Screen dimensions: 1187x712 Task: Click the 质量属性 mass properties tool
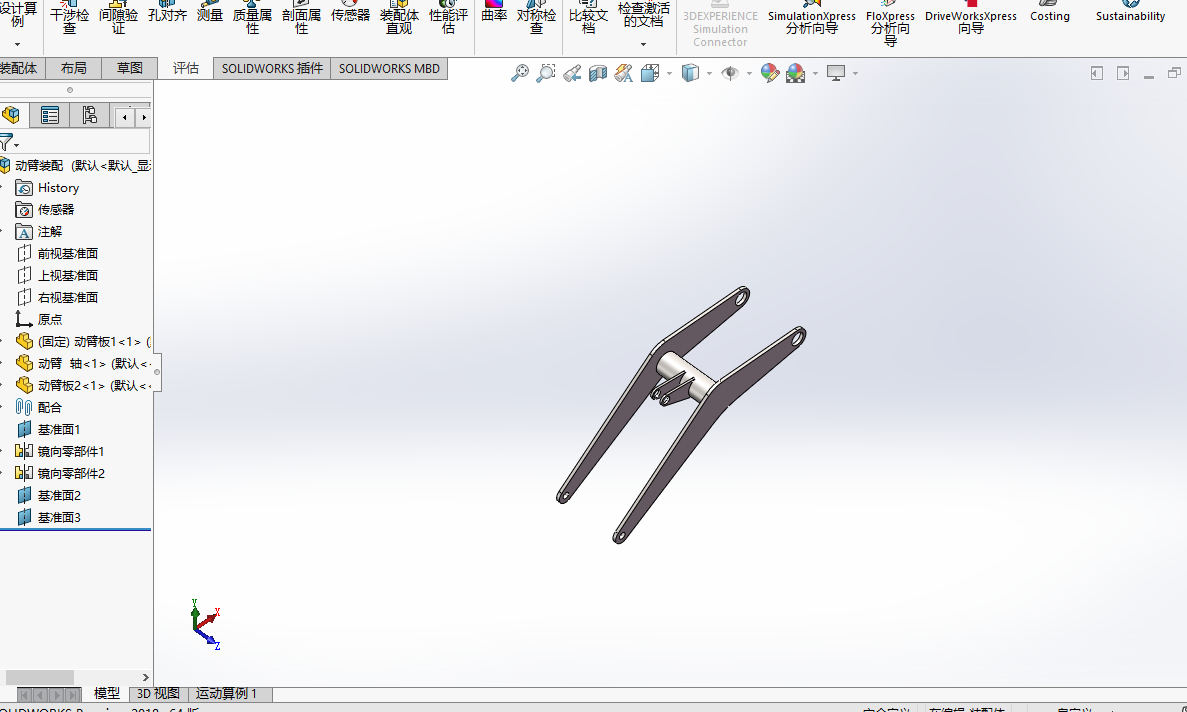tap(252, 18)
